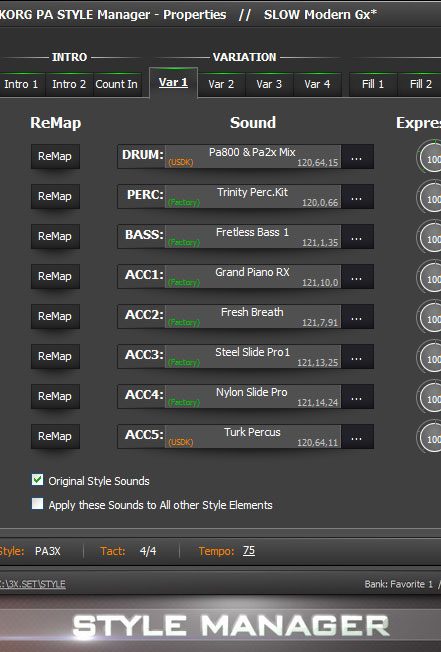Uncheck Original Style Sounds checkbox

(37, 480)
